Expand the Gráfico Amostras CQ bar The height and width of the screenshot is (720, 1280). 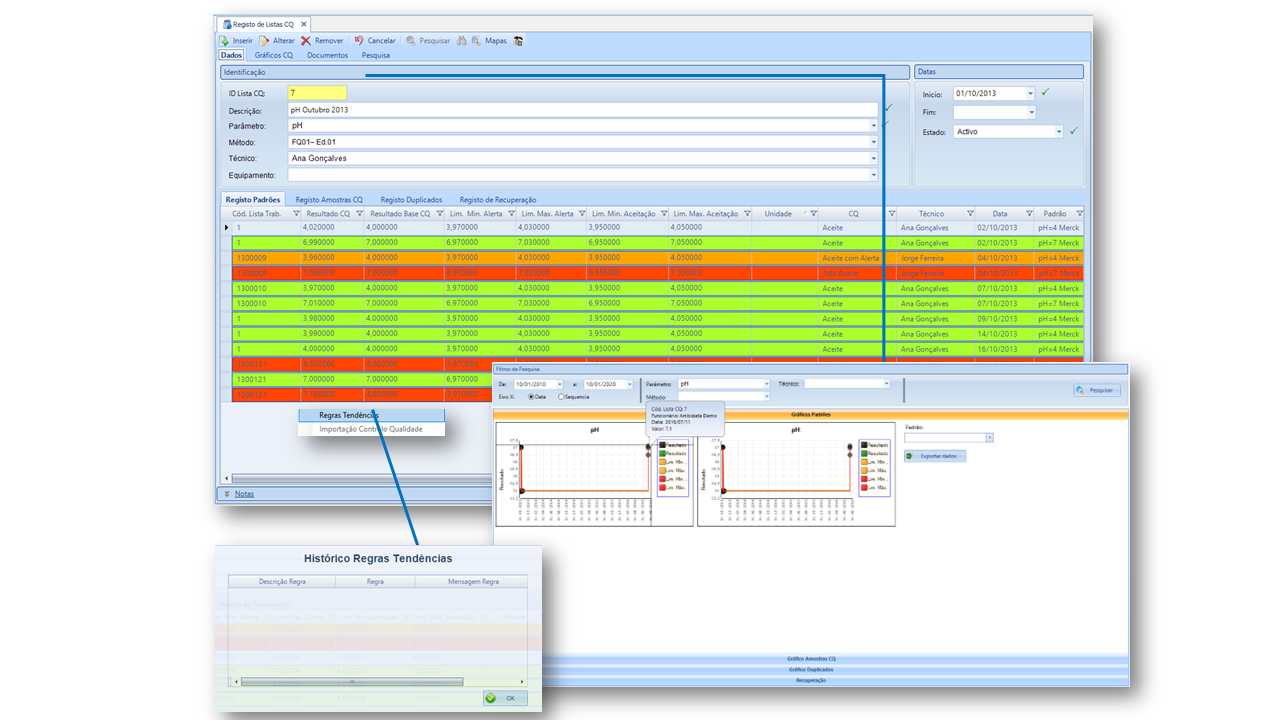click(811, 659)
